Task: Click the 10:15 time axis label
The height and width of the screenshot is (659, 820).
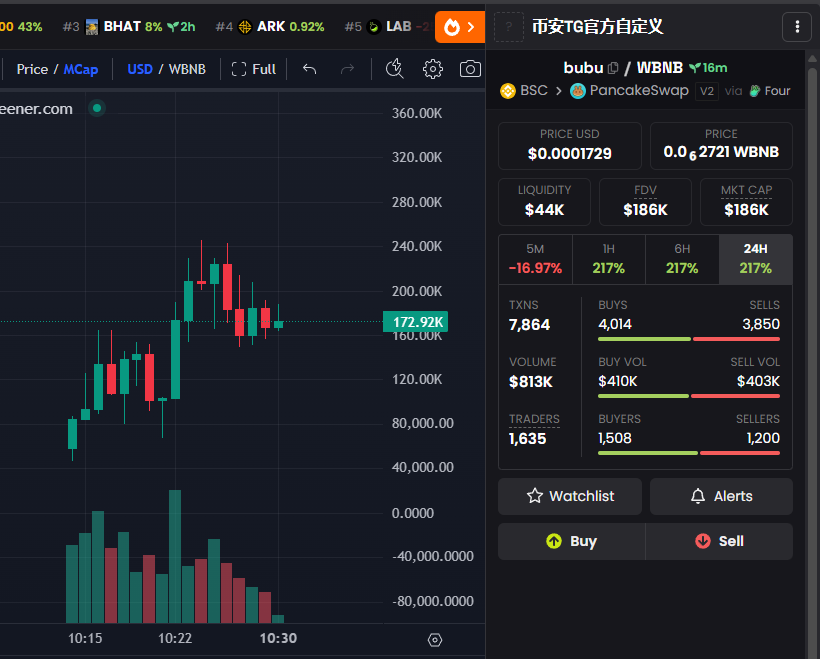Action: click(x=85, y=639)
